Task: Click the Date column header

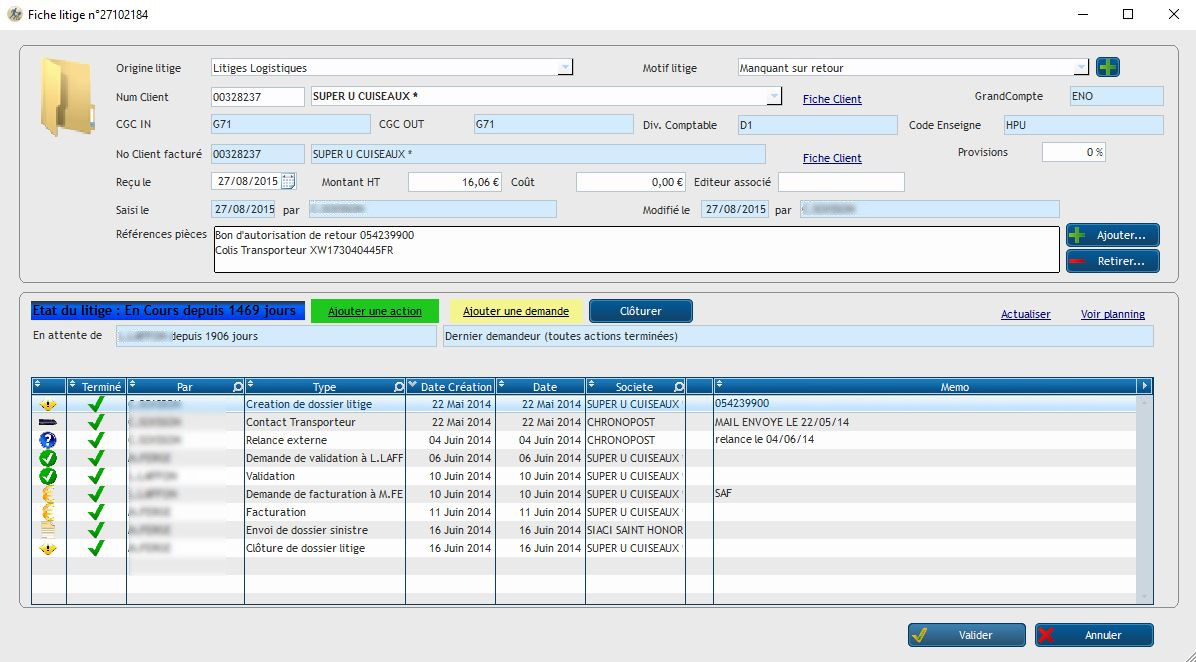Action: (541, 387)
